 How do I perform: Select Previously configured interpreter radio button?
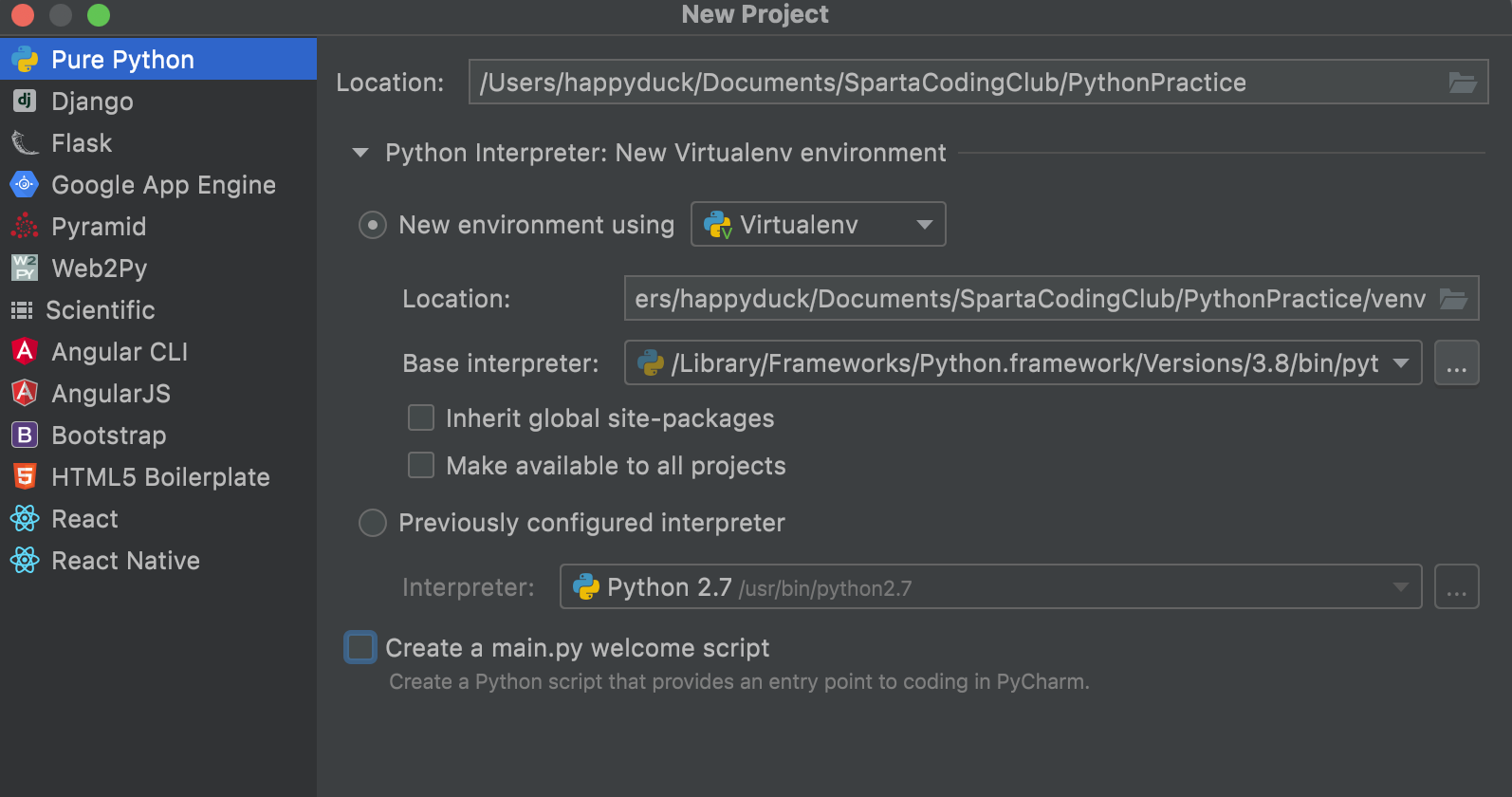point(373,523)
